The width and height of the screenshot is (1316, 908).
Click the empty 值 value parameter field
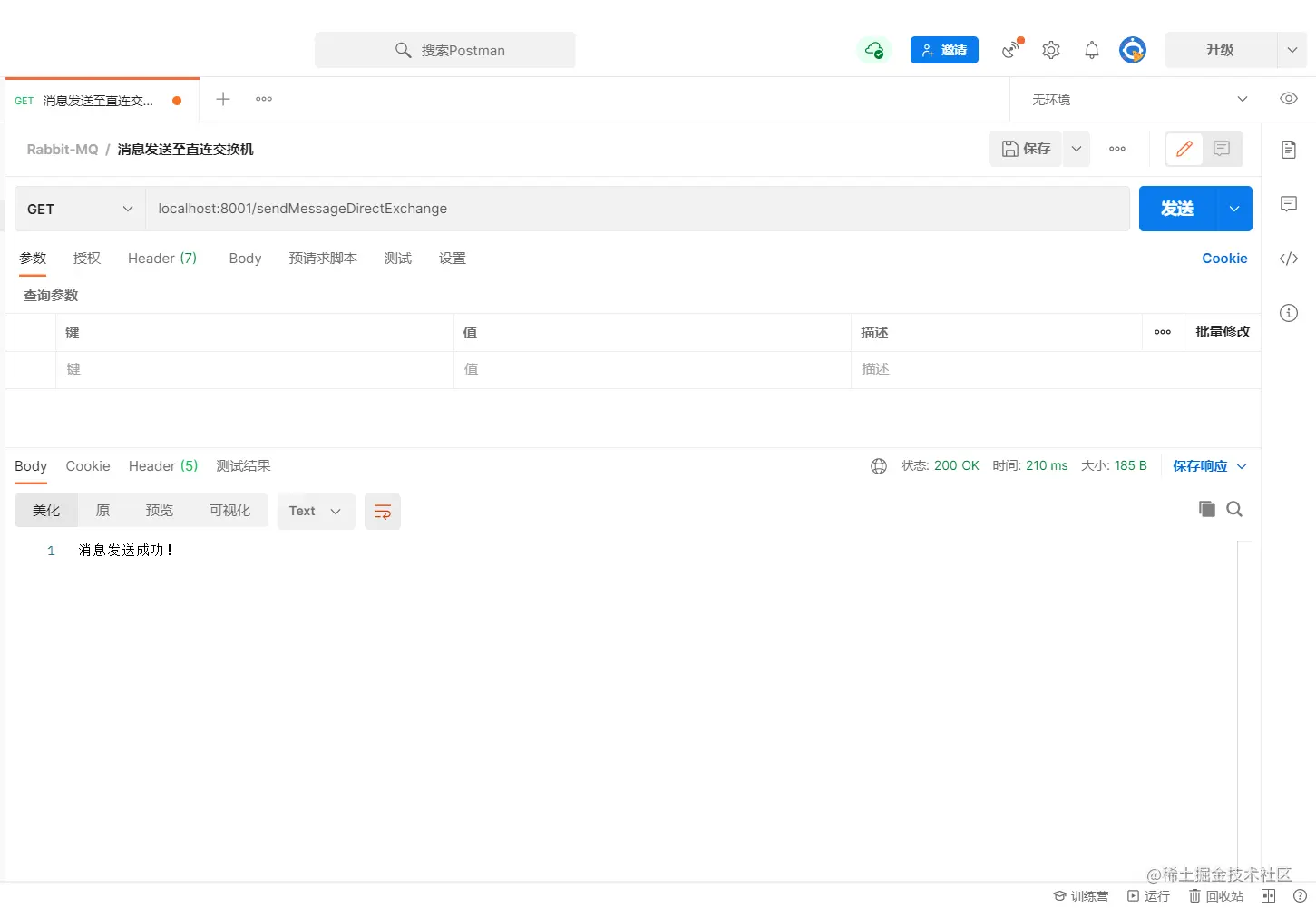pyautogui.click(x=652, y=370)
